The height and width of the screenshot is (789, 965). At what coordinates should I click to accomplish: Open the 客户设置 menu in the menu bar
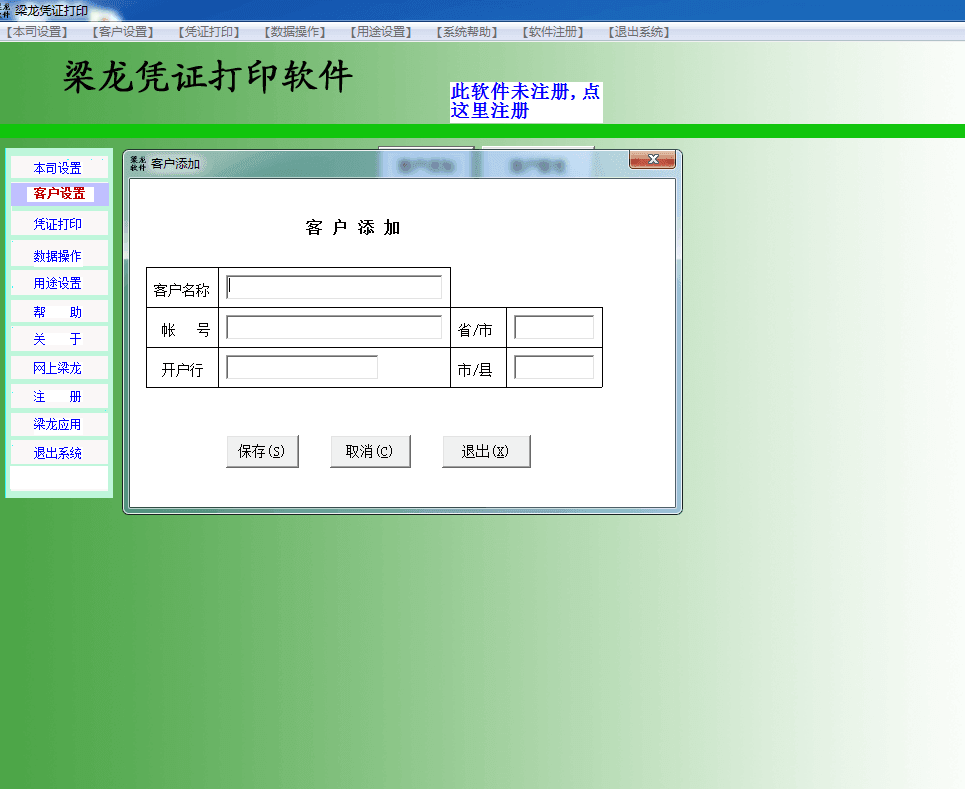(123, 31)
